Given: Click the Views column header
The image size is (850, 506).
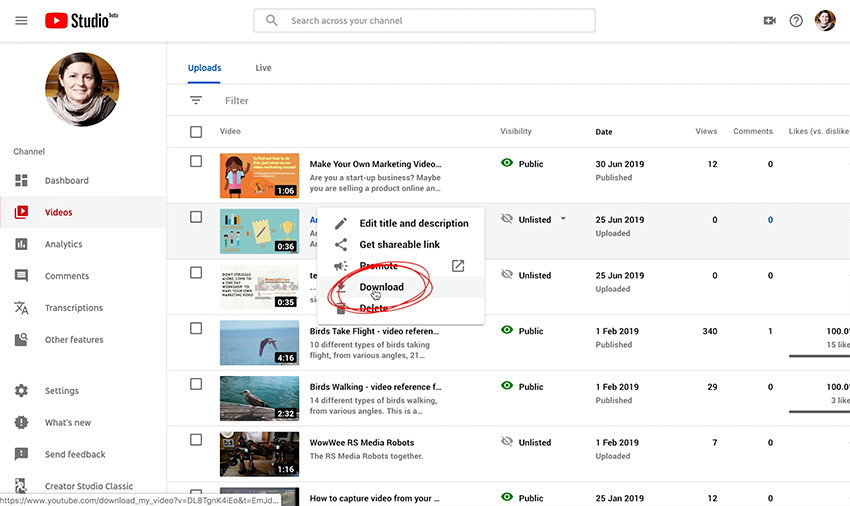Looking at the screenshot, I should (x=706, y=131).
